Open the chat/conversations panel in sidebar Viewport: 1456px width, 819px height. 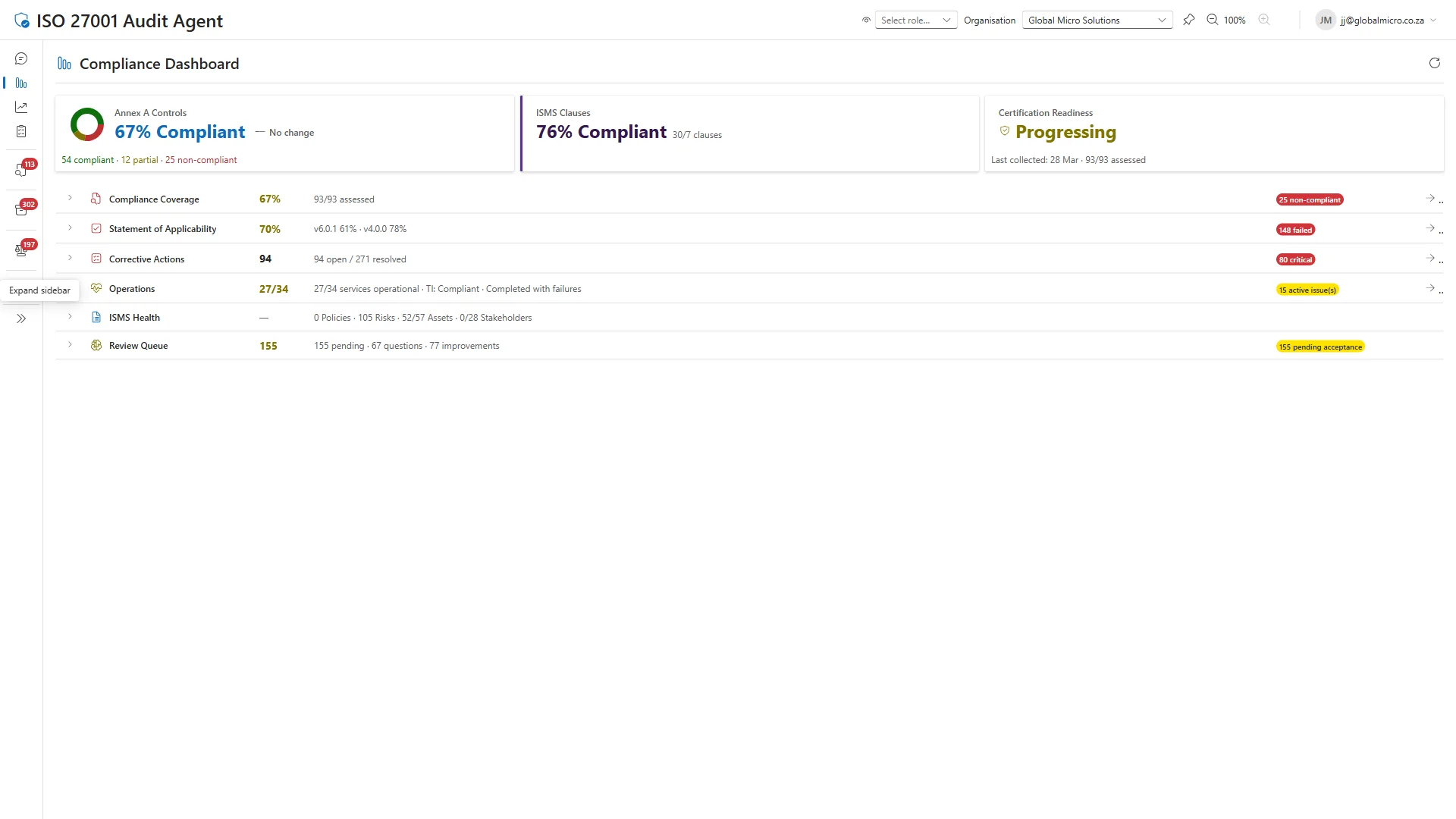(x=20, y=58)
